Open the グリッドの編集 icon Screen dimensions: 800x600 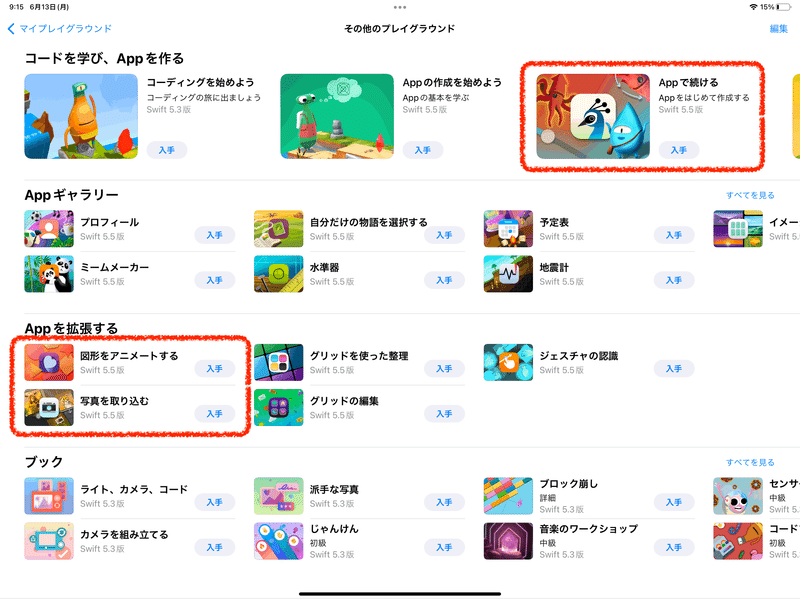pos(279,408)
